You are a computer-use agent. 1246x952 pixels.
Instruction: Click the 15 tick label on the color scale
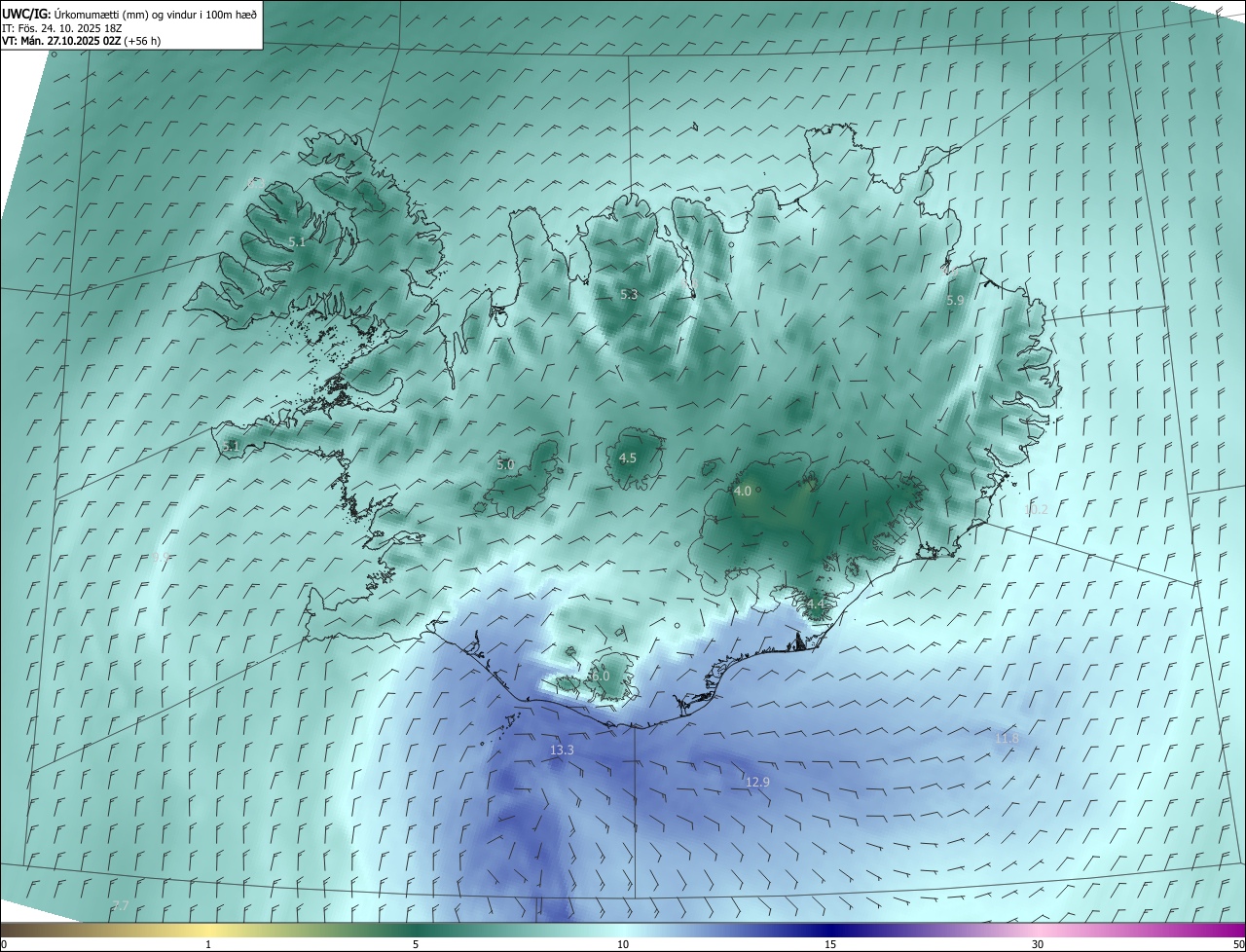[830, 945]
